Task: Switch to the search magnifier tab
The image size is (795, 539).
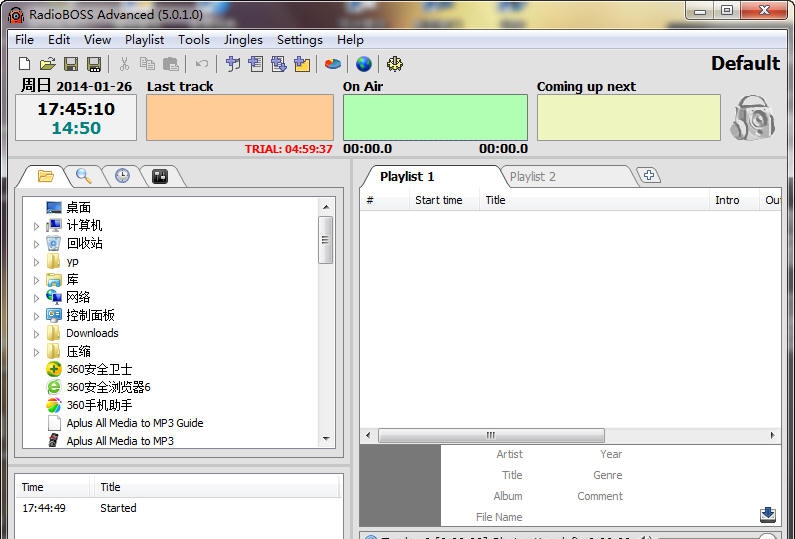Action: tap(84, 176)
